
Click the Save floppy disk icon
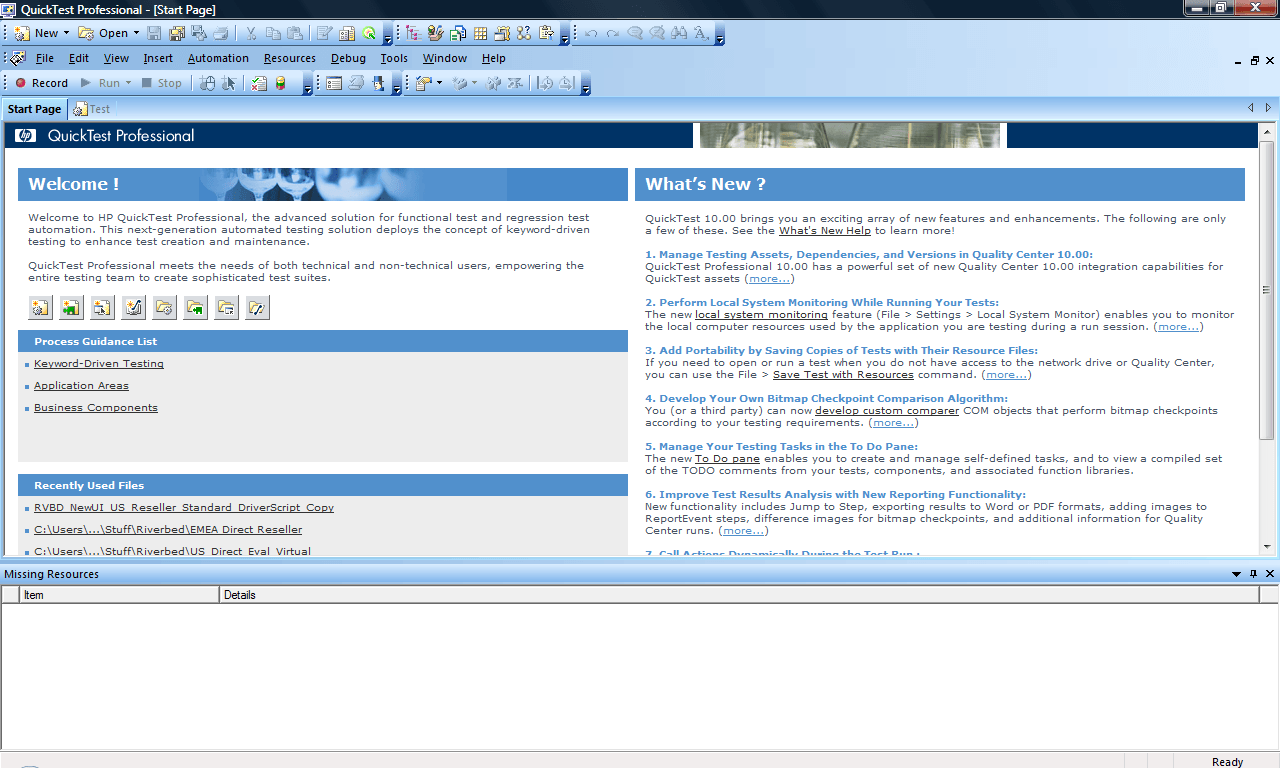click(154, 33)
